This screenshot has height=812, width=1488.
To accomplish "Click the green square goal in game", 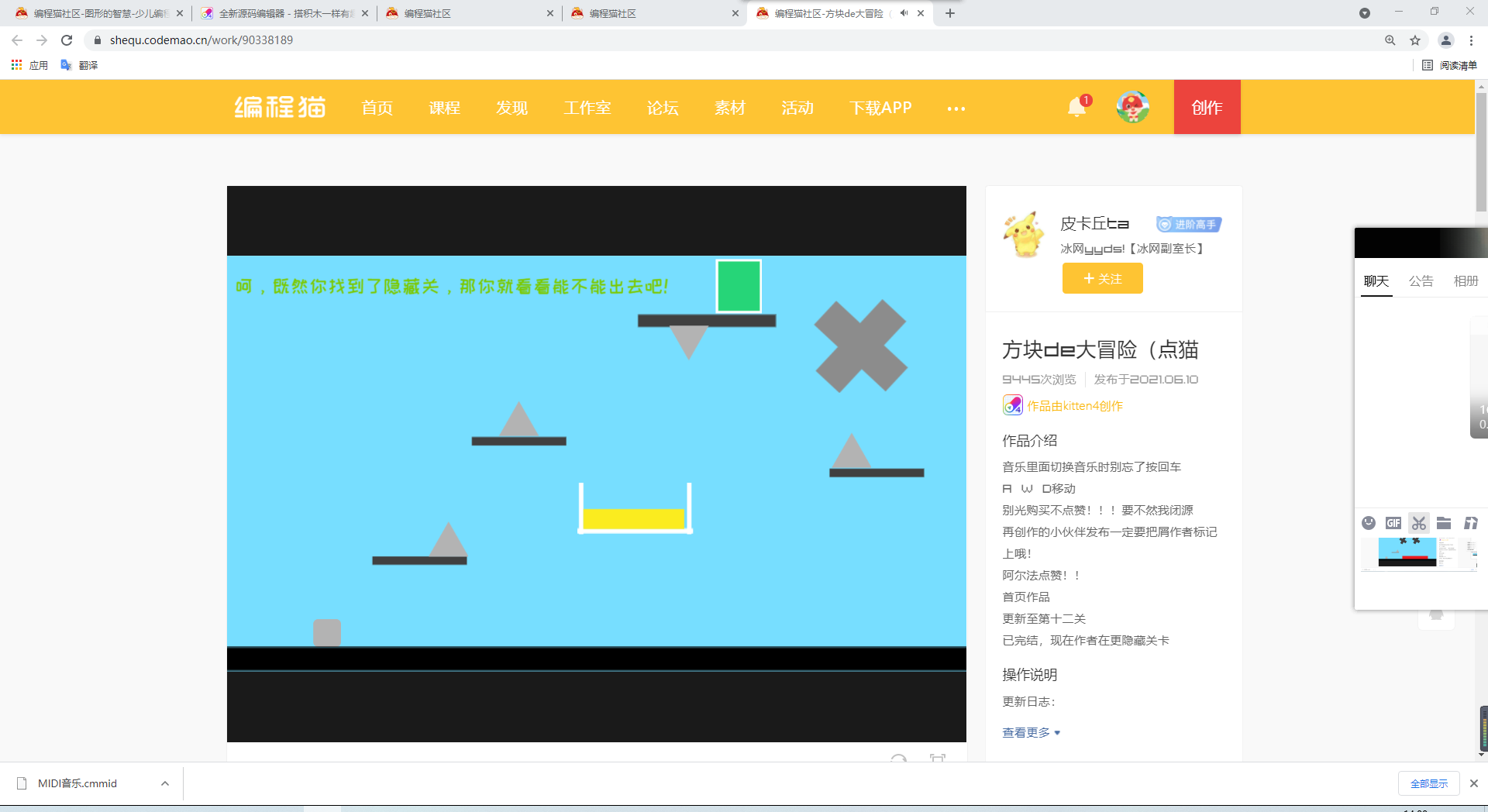I will pos(739,286).
